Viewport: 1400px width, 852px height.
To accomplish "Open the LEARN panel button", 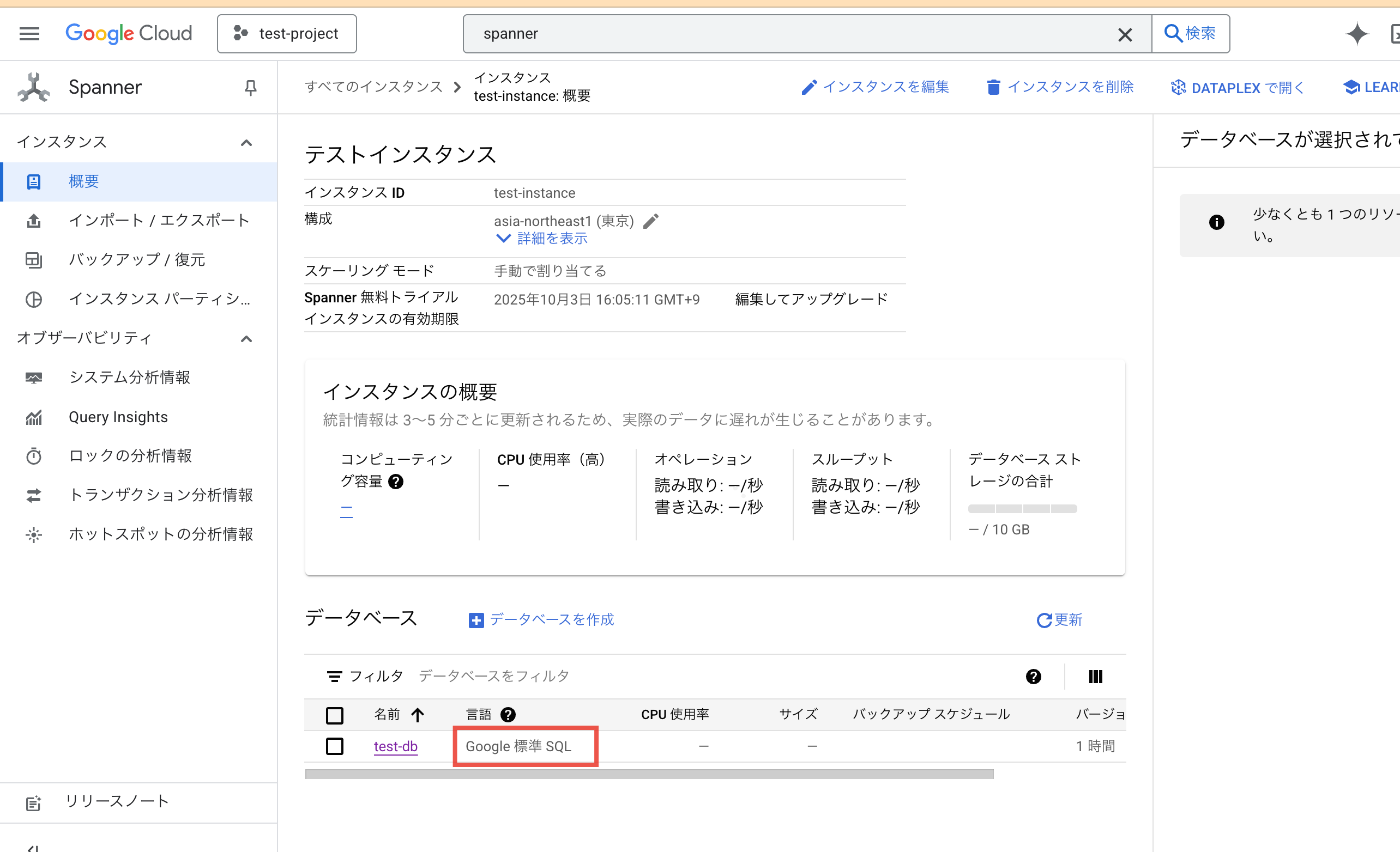I will tap(1371, 88).
